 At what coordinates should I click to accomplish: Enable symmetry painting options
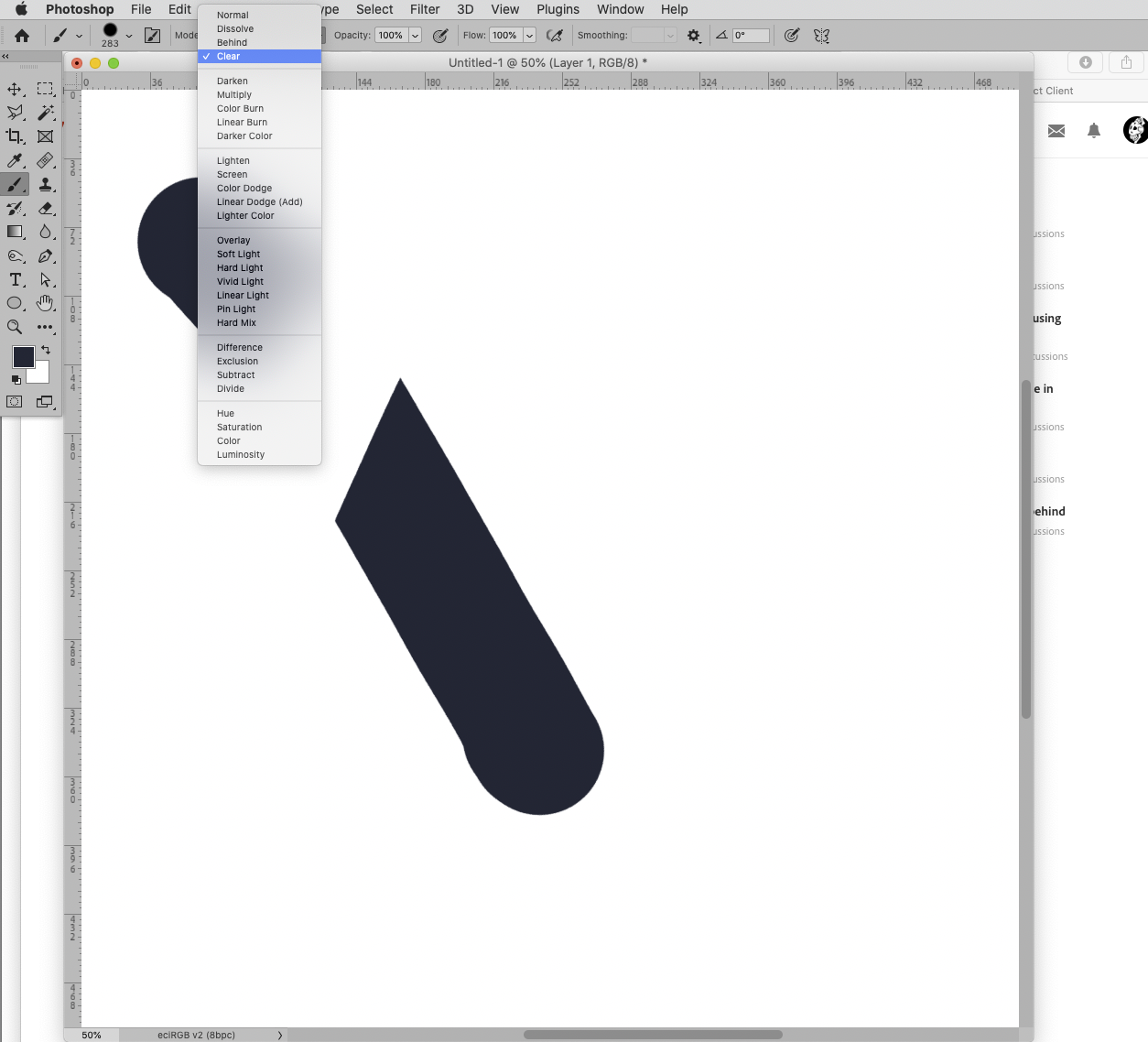coord(822,35)
